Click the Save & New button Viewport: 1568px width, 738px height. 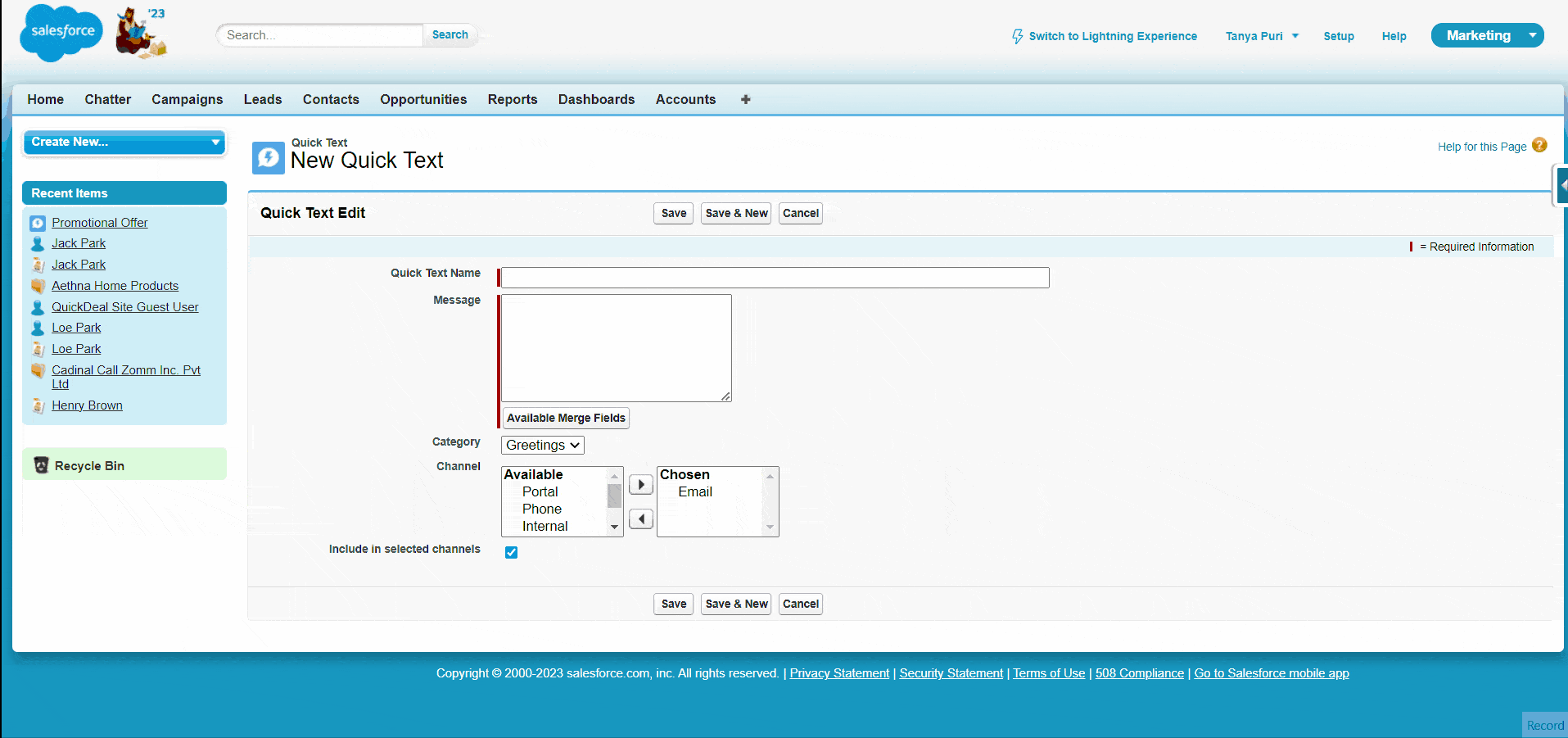[735, 213]
